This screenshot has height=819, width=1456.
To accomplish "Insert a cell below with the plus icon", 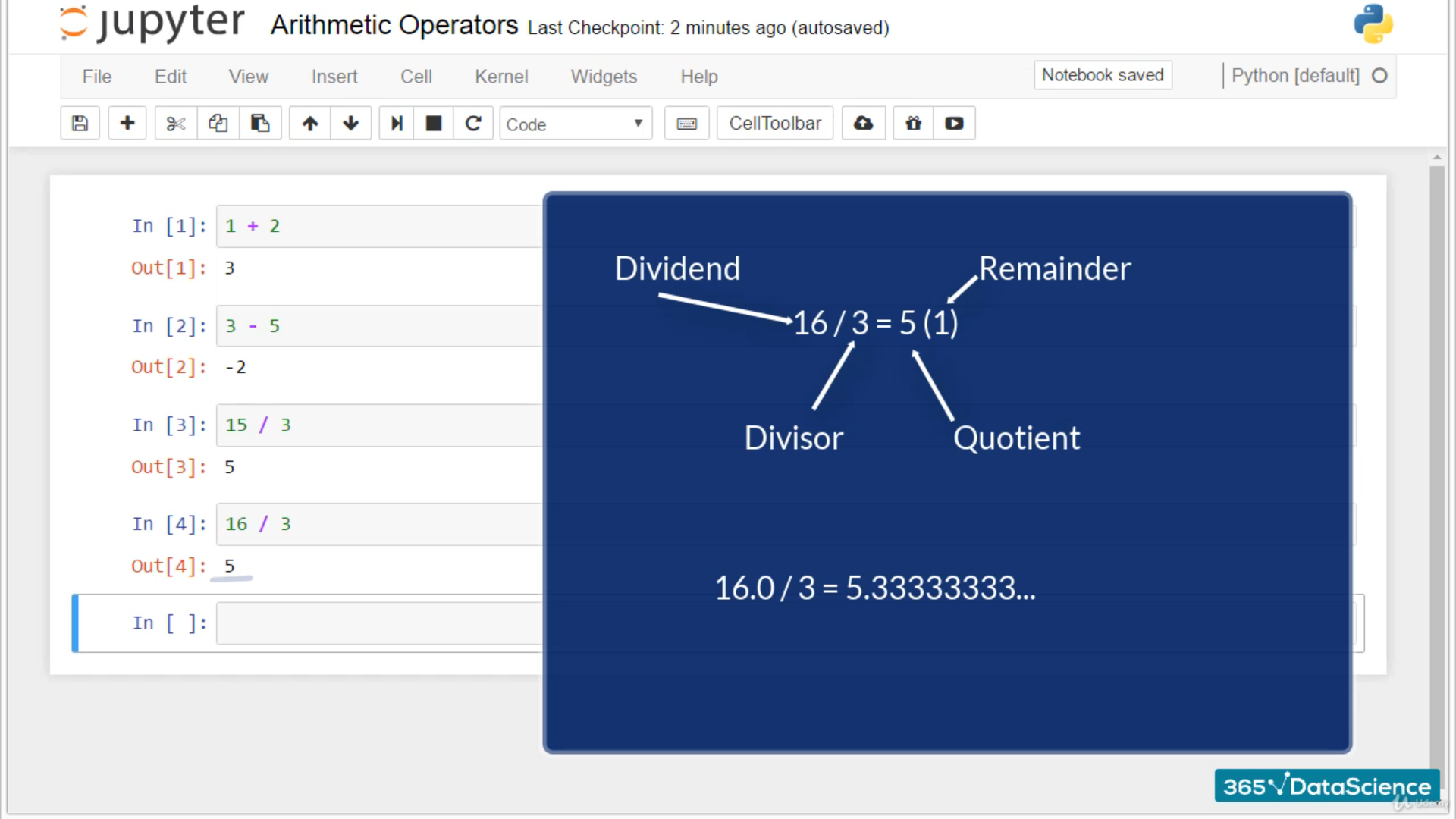I will 127,124.
